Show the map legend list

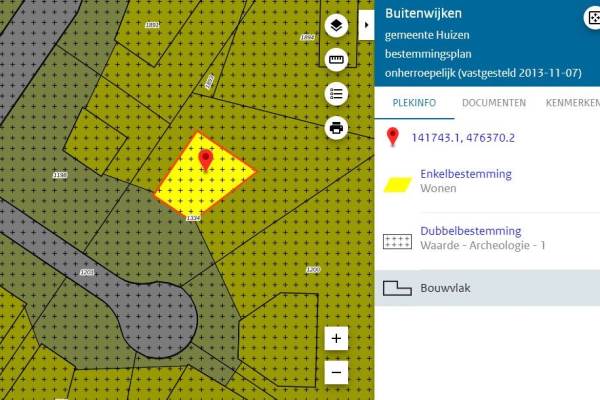[336, 93]
